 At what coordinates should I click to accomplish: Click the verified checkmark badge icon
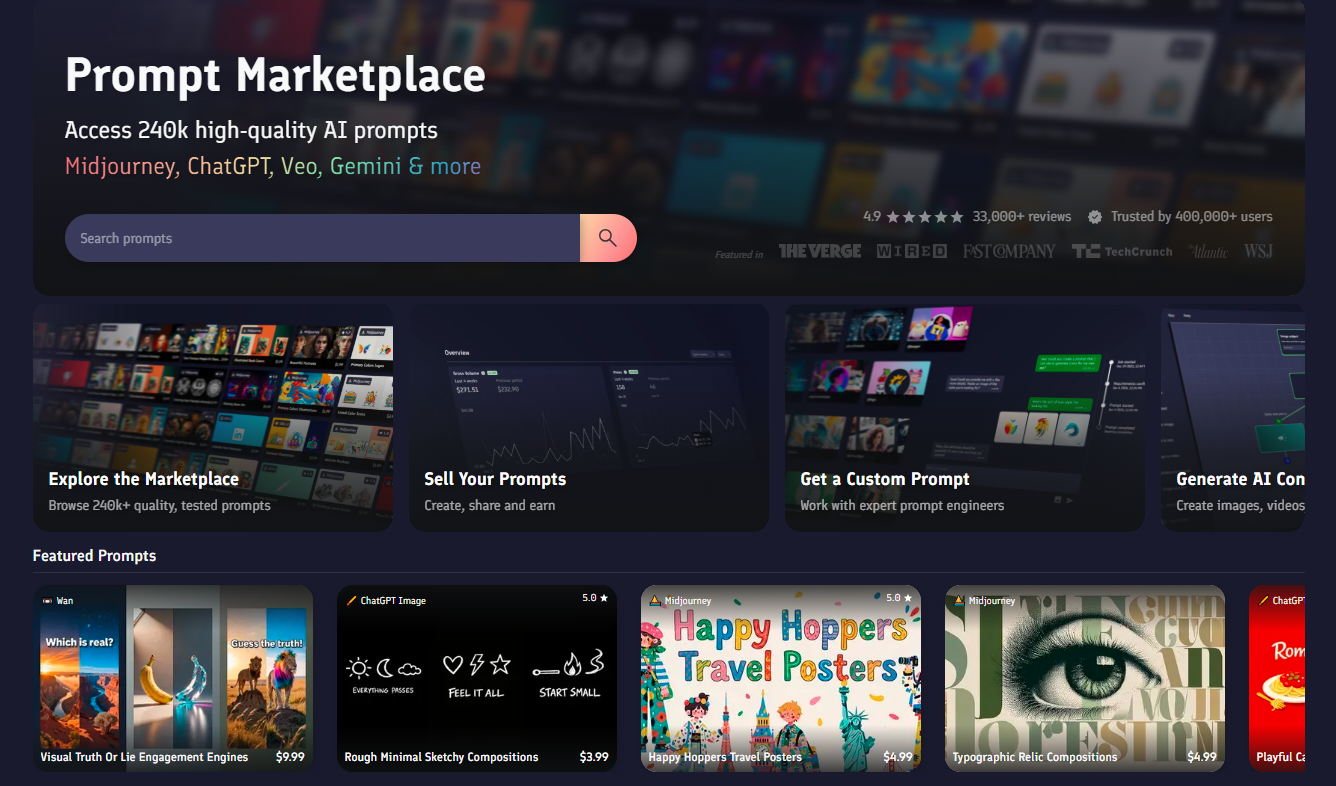(x=1095, y=216)
